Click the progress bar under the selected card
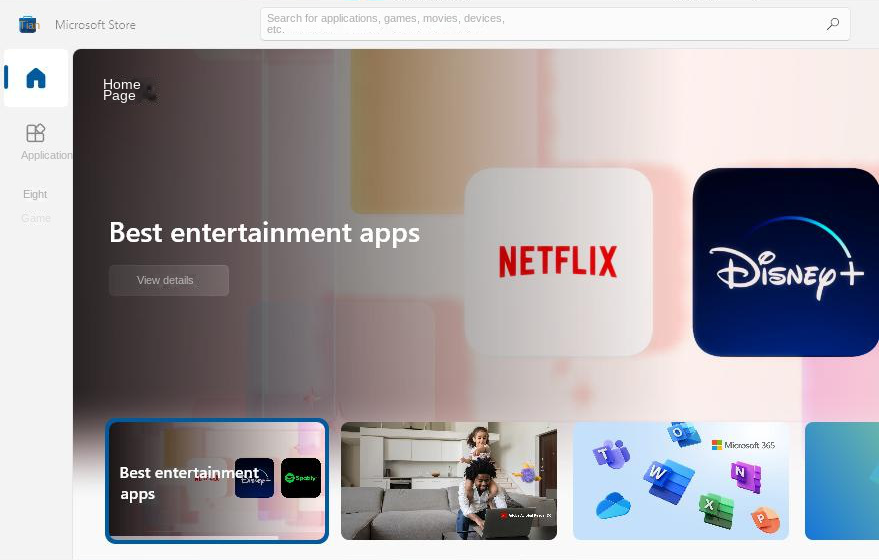The height and width of the screenshot is (560, 879). [x=195, y=538]
